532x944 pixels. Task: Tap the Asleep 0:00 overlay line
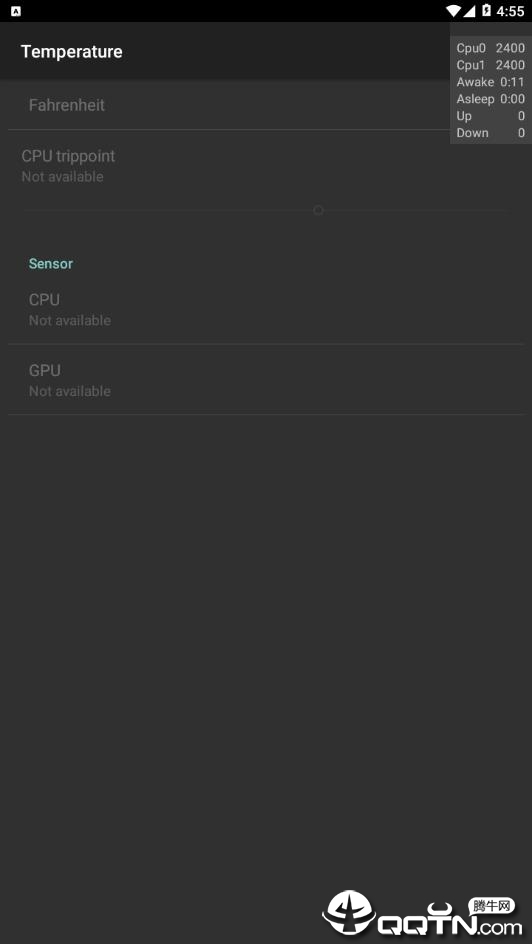point(490,99)
